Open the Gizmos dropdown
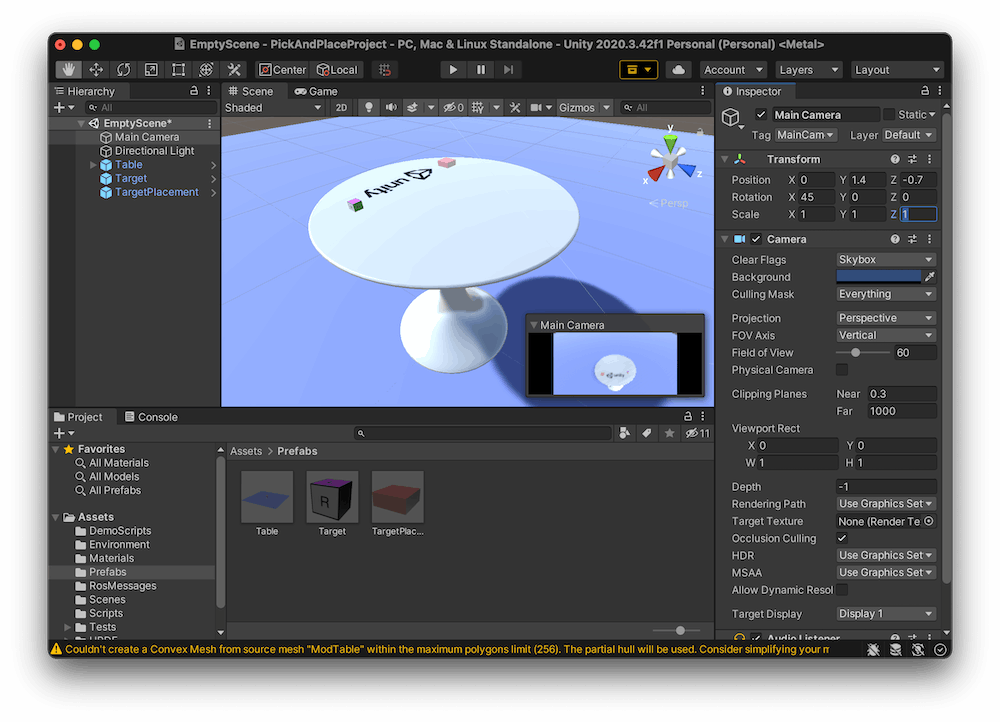The image size is (1000, 722). click(584, 108)
